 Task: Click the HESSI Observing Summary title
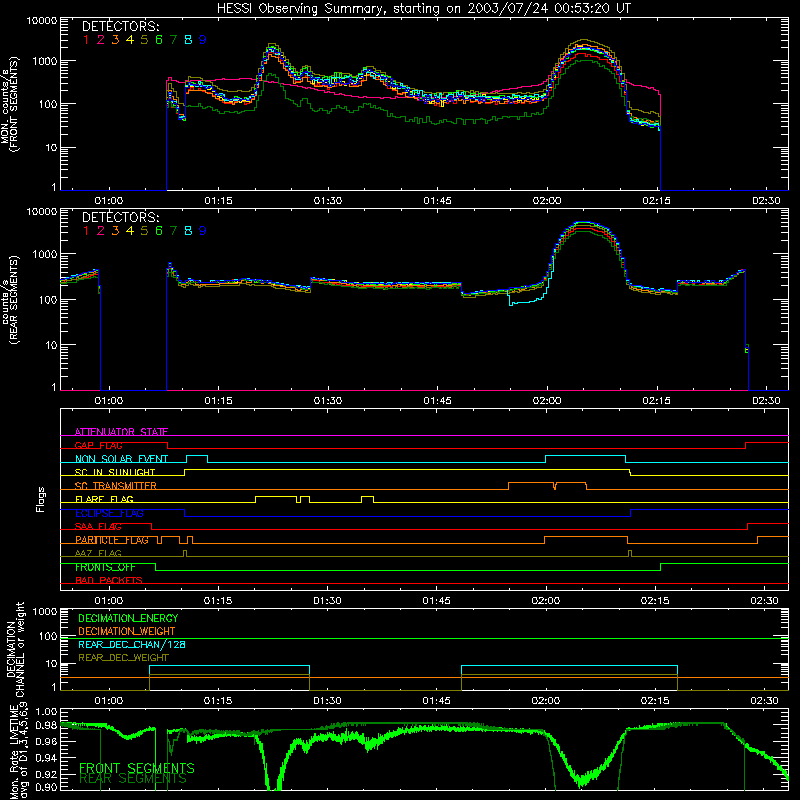tap(424, 8)
